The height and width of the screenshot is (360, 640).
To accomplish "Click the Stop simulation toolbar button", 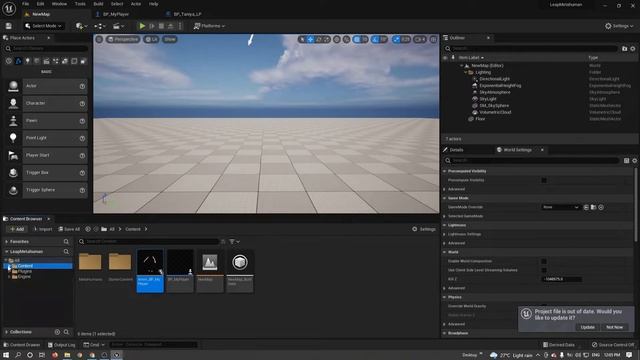I will (x=161, y=26).
